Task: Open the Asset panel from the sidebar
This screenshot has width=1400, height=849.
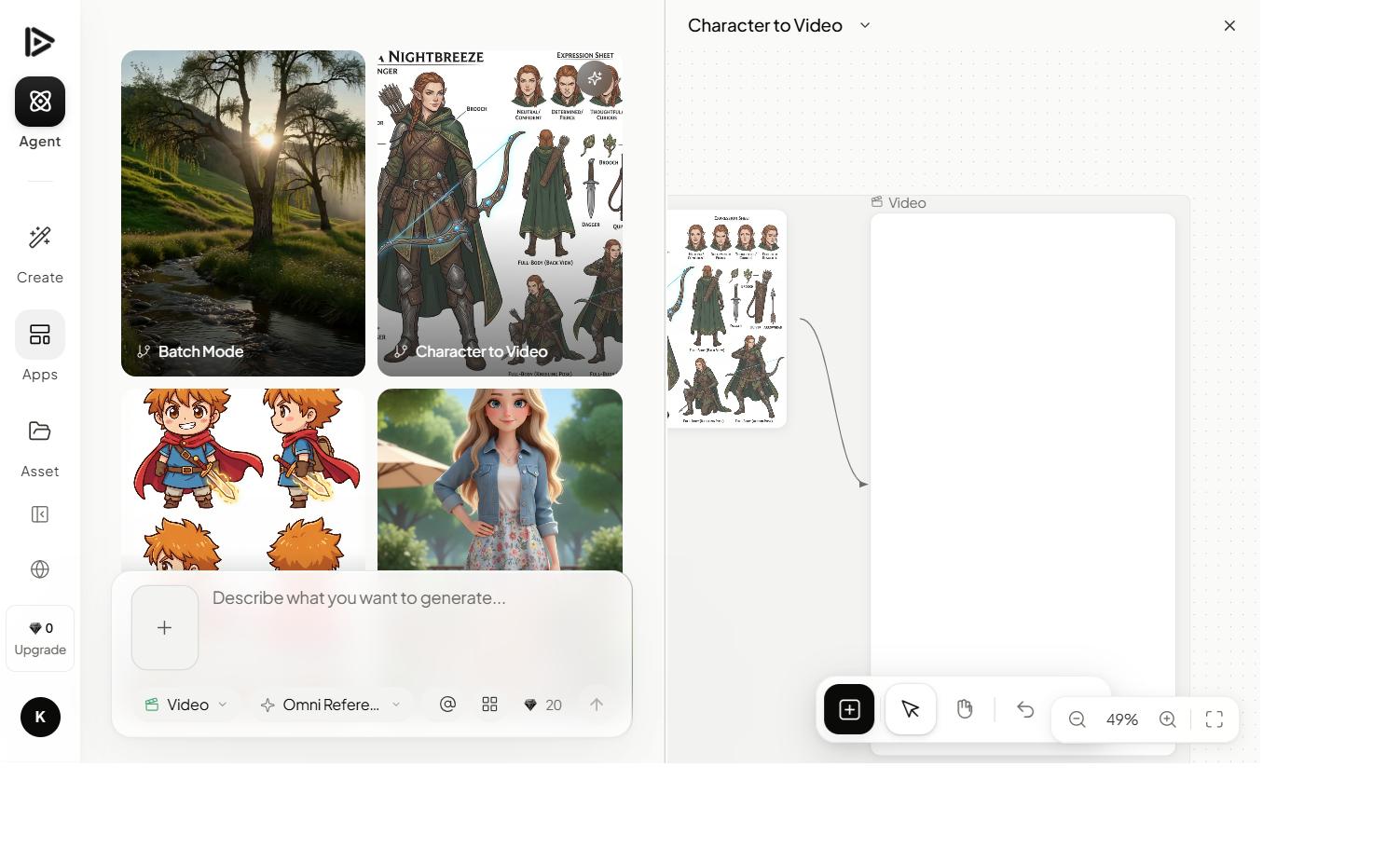Action: click(x=39, y=444)
